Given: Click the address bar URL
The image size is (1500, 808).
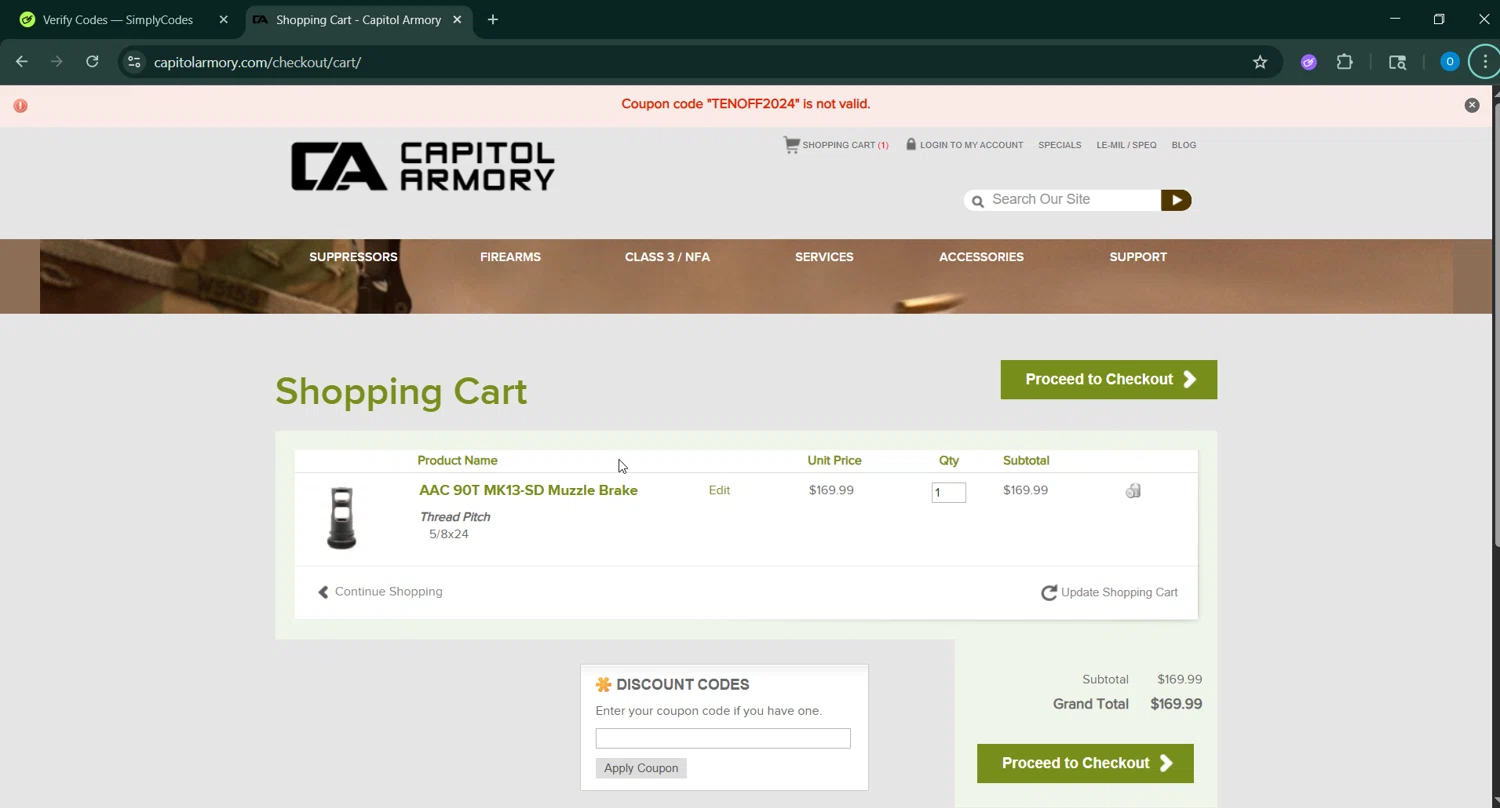Looking at the screenshot, I should click(257, 62).
